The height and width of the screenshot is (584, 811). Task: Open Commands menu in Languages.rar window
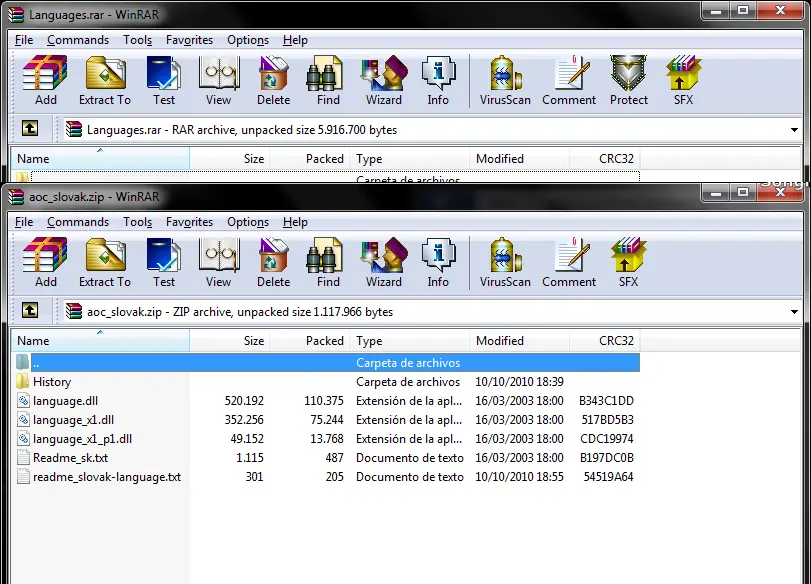(78, 40)
